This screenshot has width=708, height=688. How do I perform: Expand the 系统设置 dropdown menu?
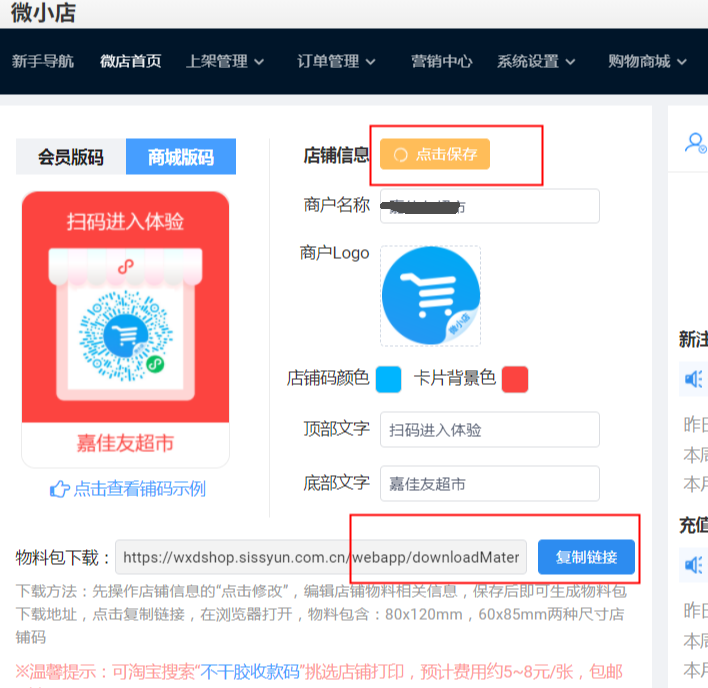[x=536, y=61]
